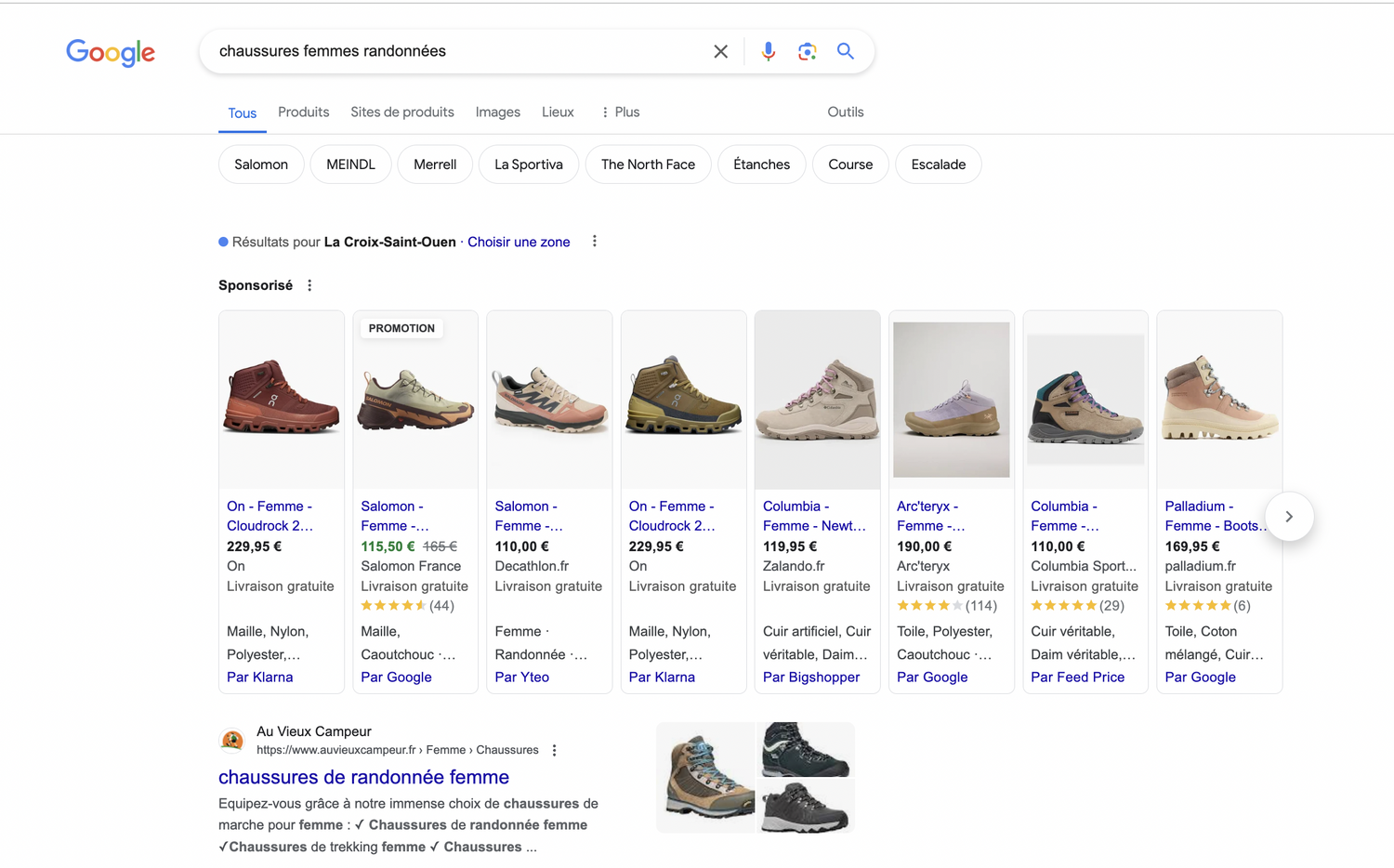This screenshot has height=868, width=1394.
Task: Click the strikethrough price 165 €
Action: [440, 546]
